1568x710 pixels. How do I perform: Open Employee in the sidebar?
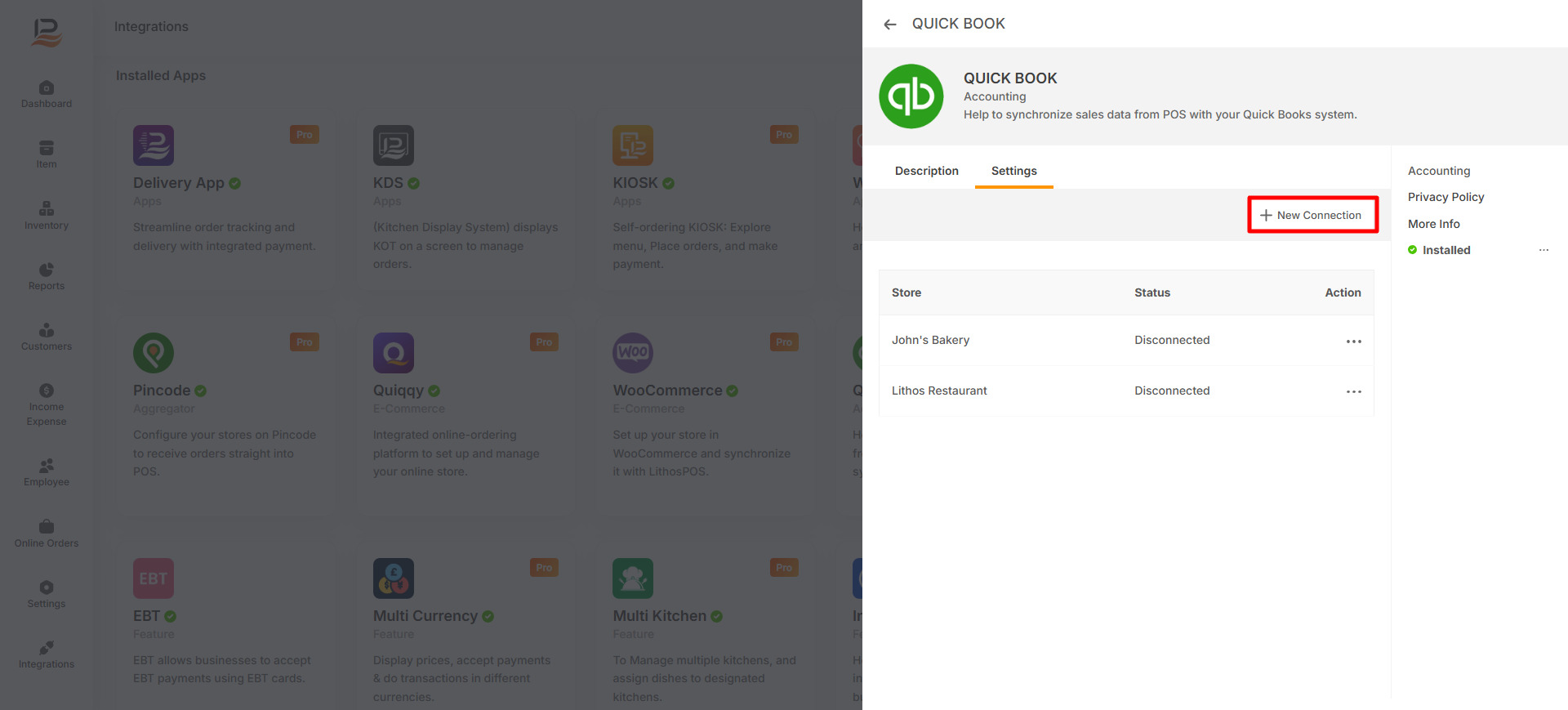[x=47, y=472]
